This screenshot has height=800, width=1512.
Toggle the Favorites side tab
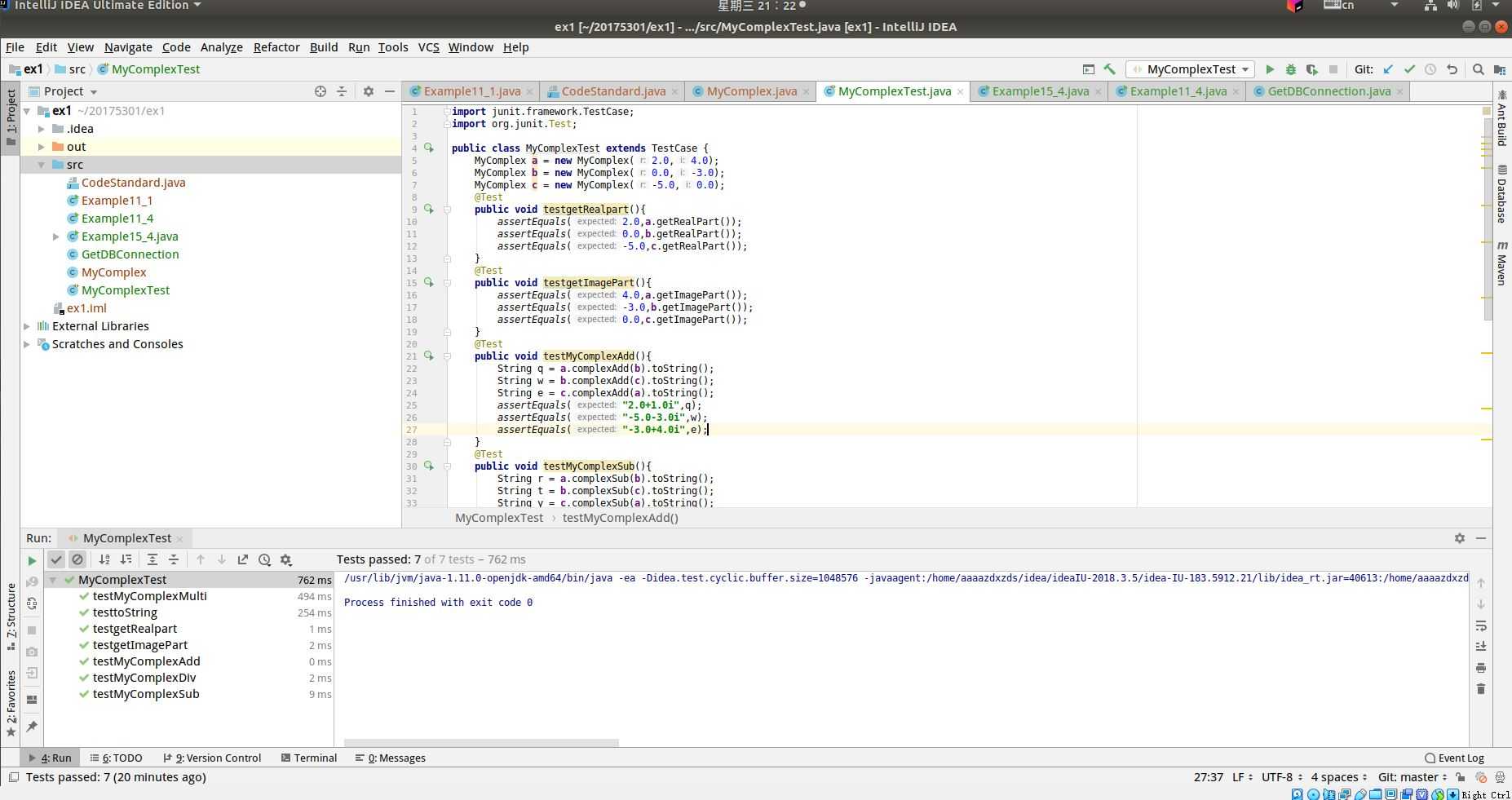tap(11, 703)
